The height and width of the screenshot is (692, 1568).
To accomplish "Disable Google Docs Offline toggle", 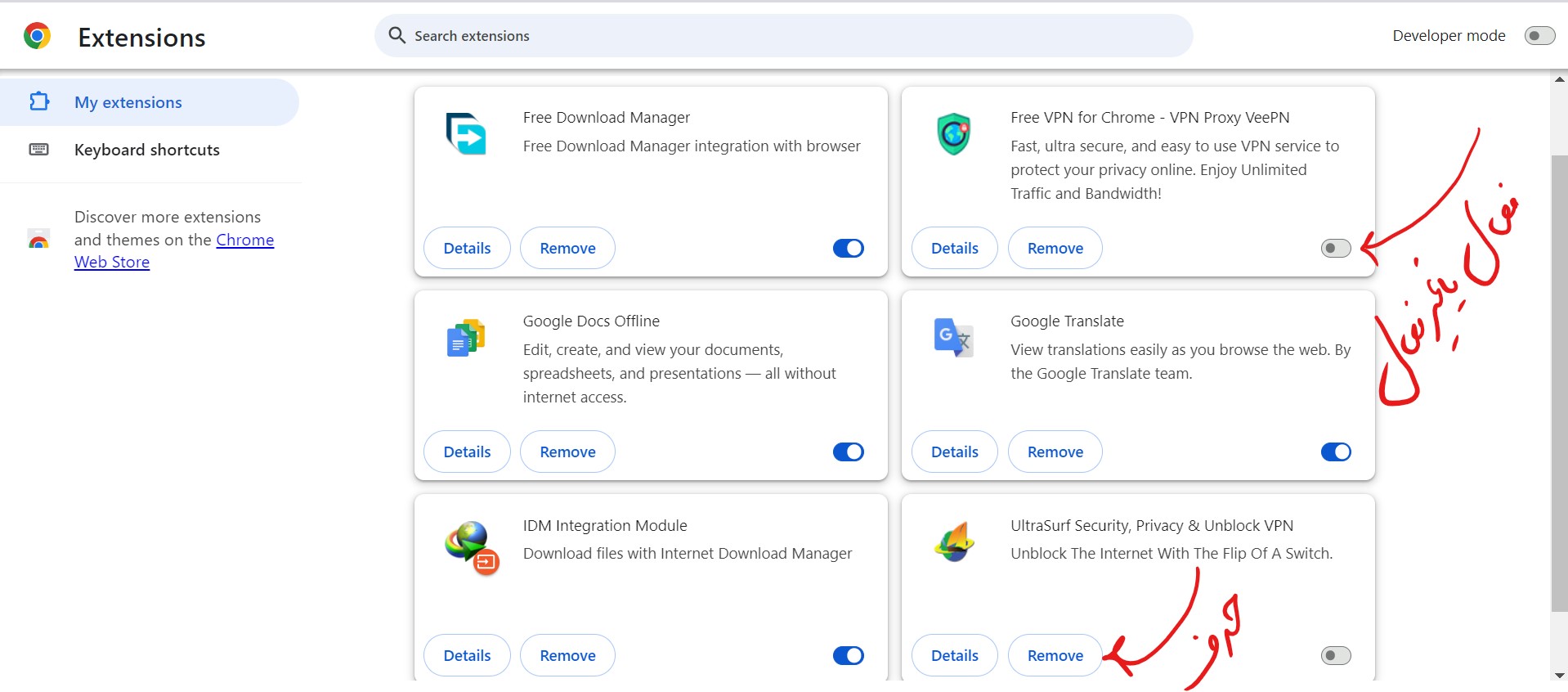I will point(849,452).
